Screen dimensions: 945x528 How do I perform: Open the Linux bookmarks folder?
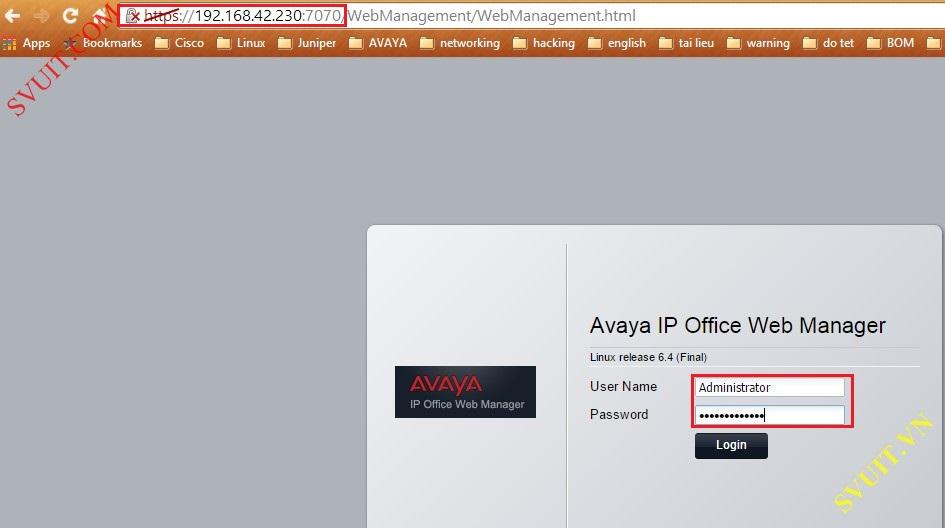(x=241, y=43)
